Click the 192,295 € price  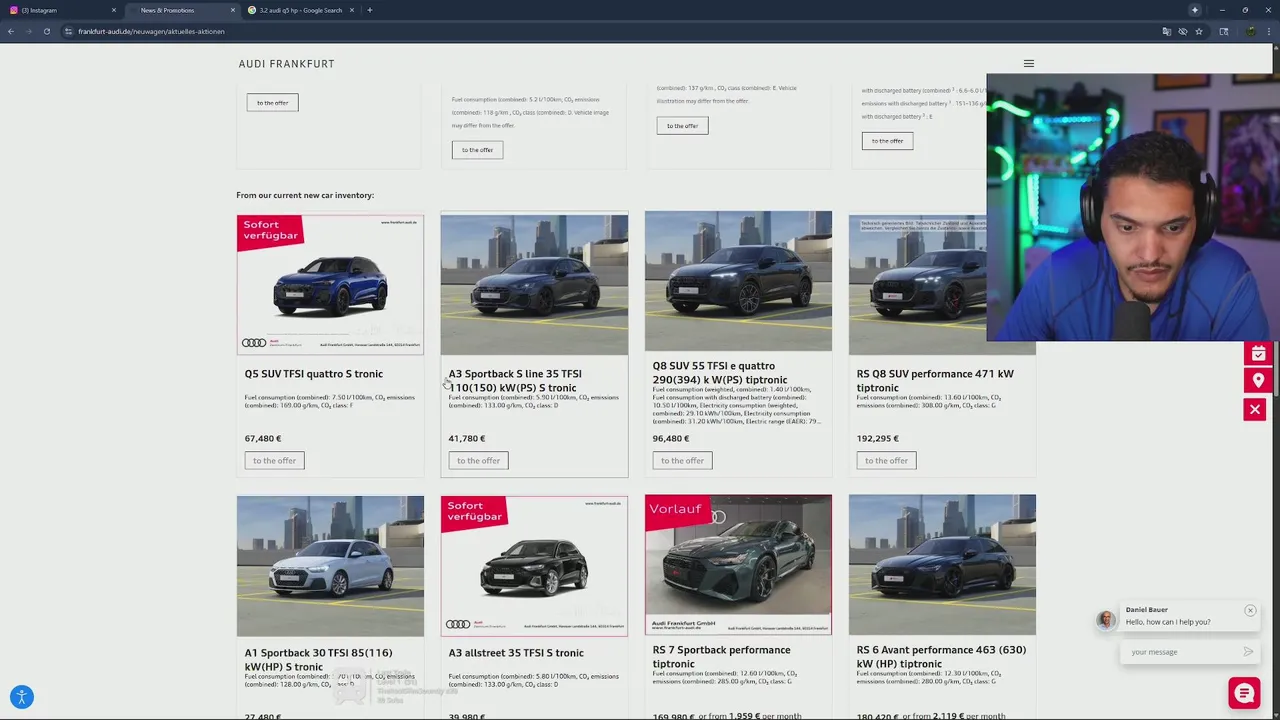878,438
